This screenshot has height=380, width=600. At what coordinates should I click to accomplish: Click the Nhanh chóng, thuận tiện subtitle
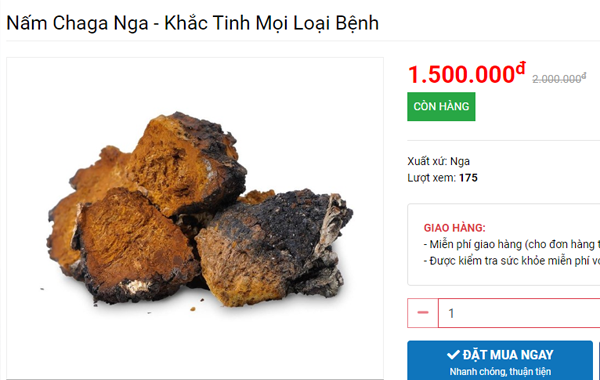point(500,372)
